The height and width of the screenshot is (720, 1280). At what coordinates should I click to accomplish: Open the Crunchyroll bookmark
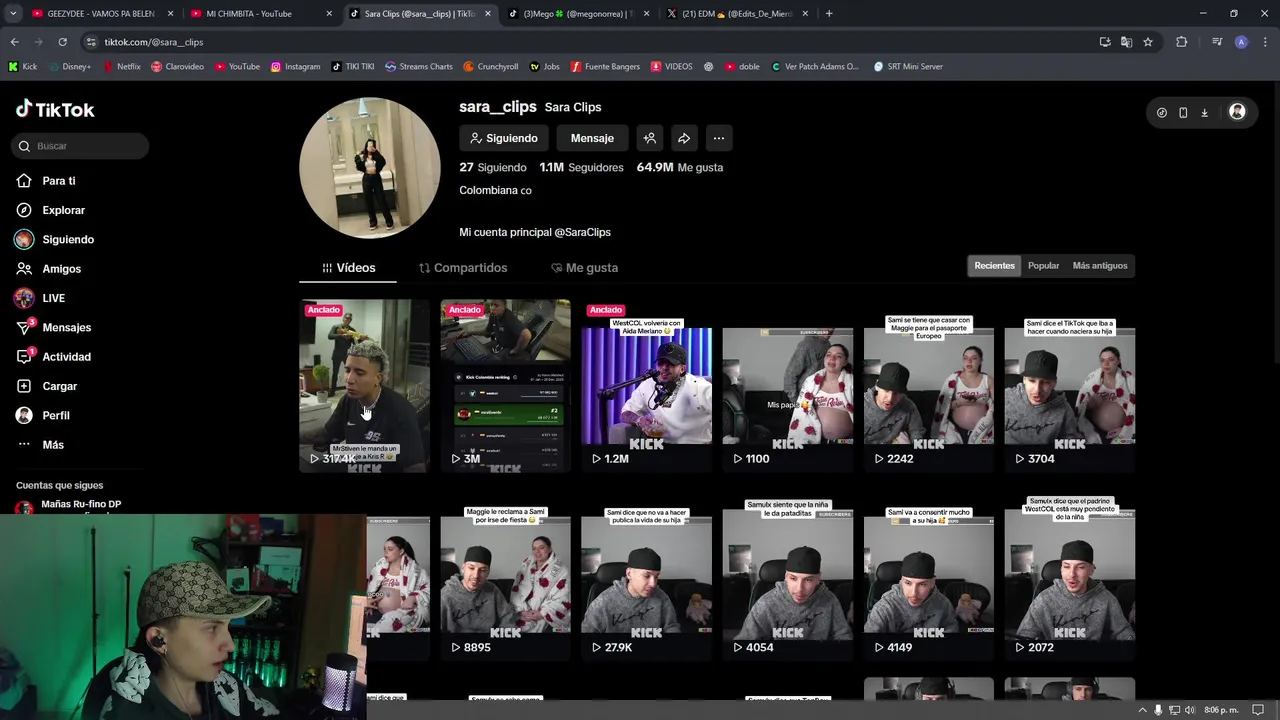490,67
